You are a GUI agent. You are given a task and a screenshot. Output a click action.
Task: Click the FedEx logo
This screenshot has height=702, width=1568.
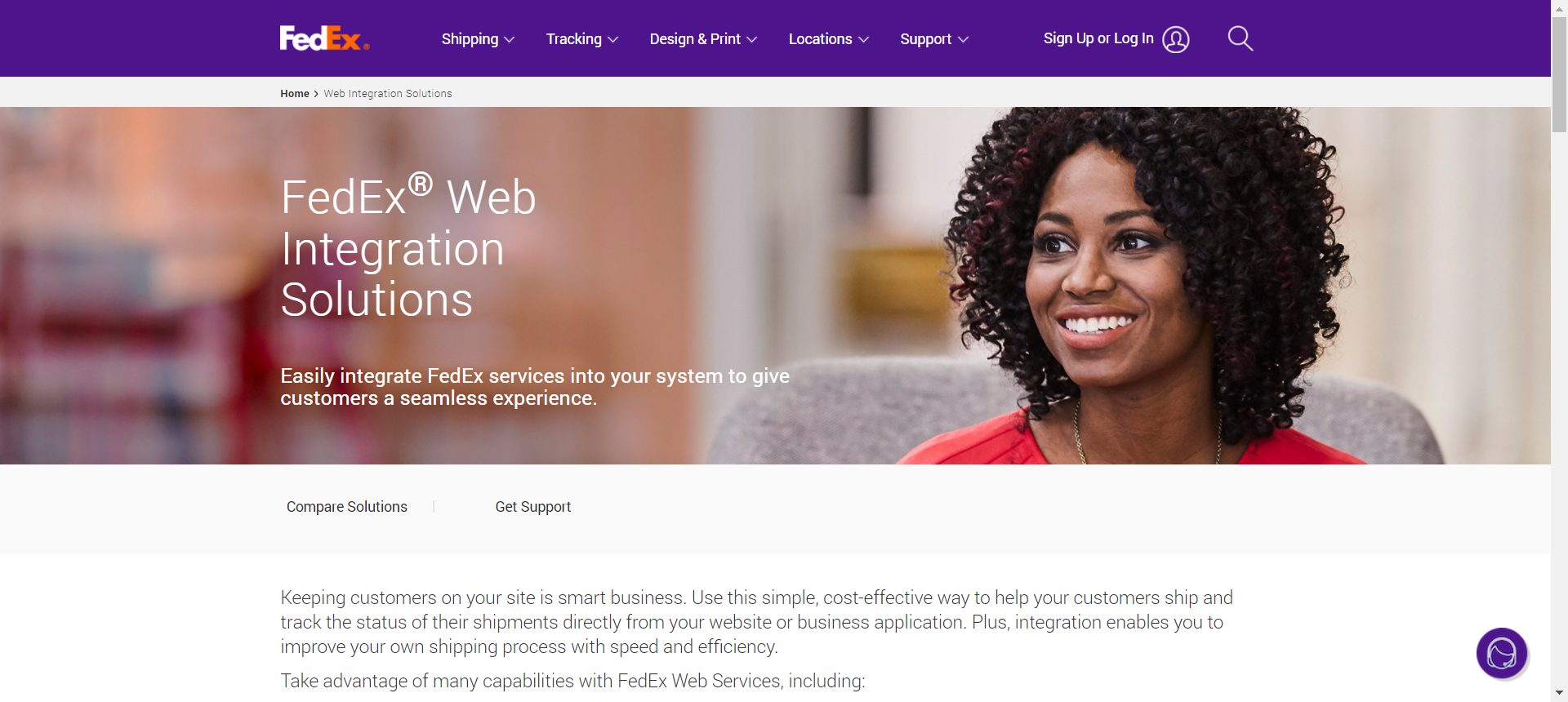(x=324, y=38)
